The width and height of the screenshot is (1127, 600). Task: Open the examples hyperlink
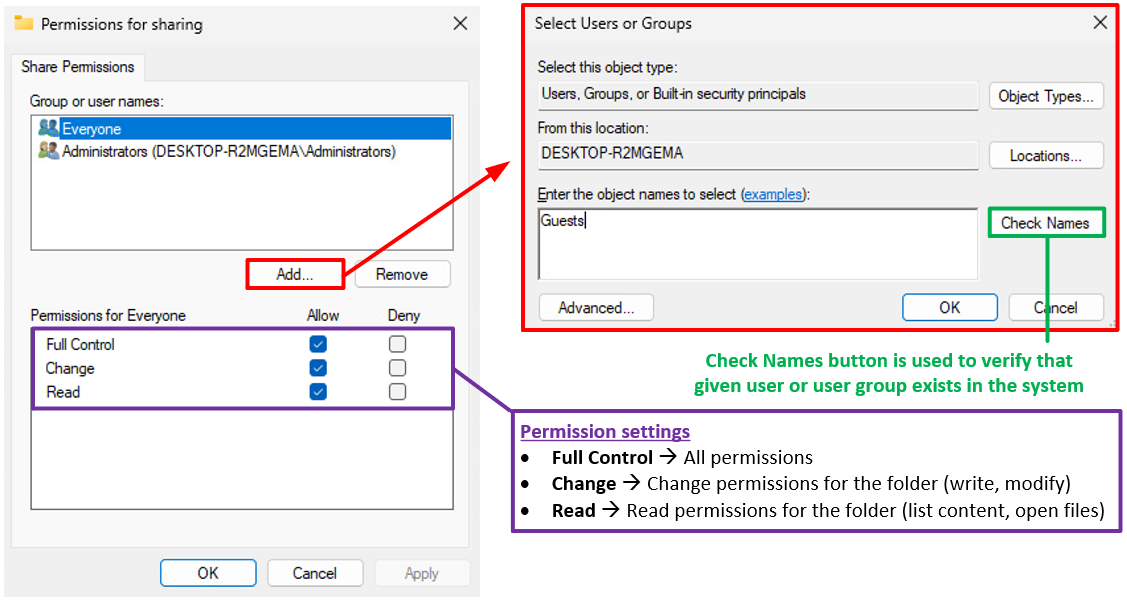pyautogui.click(x=773, y=195)
